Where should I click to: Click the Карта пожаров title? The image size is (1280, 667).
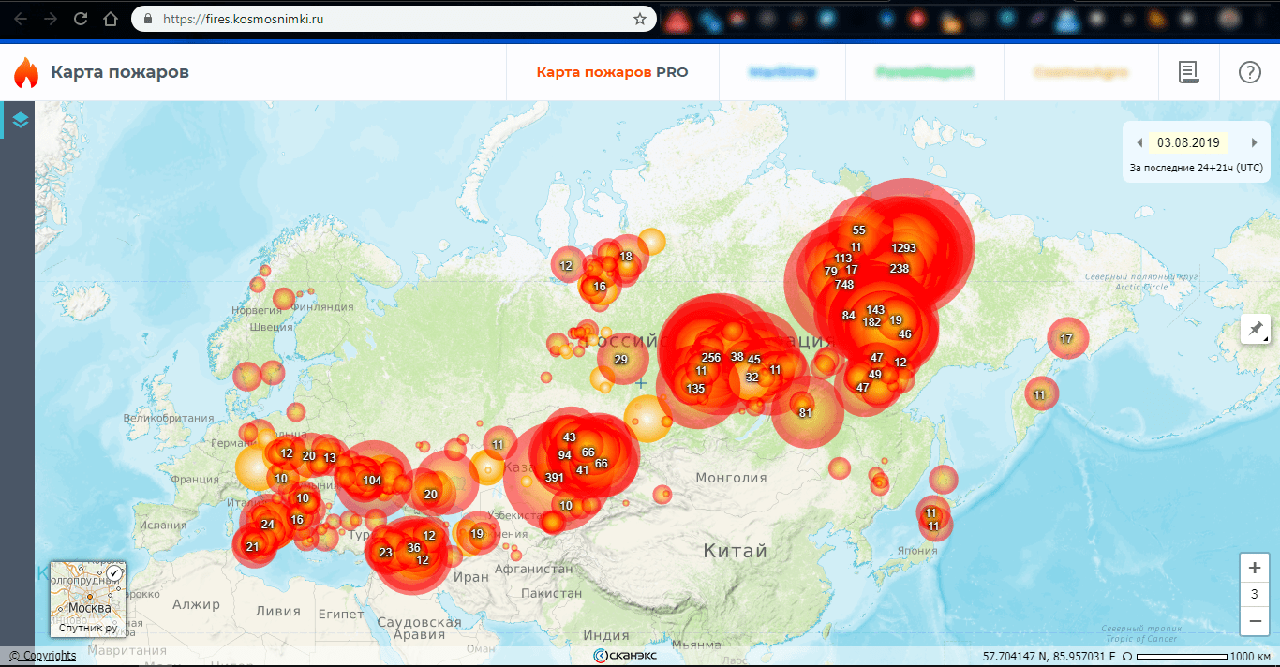coord(119,72)
